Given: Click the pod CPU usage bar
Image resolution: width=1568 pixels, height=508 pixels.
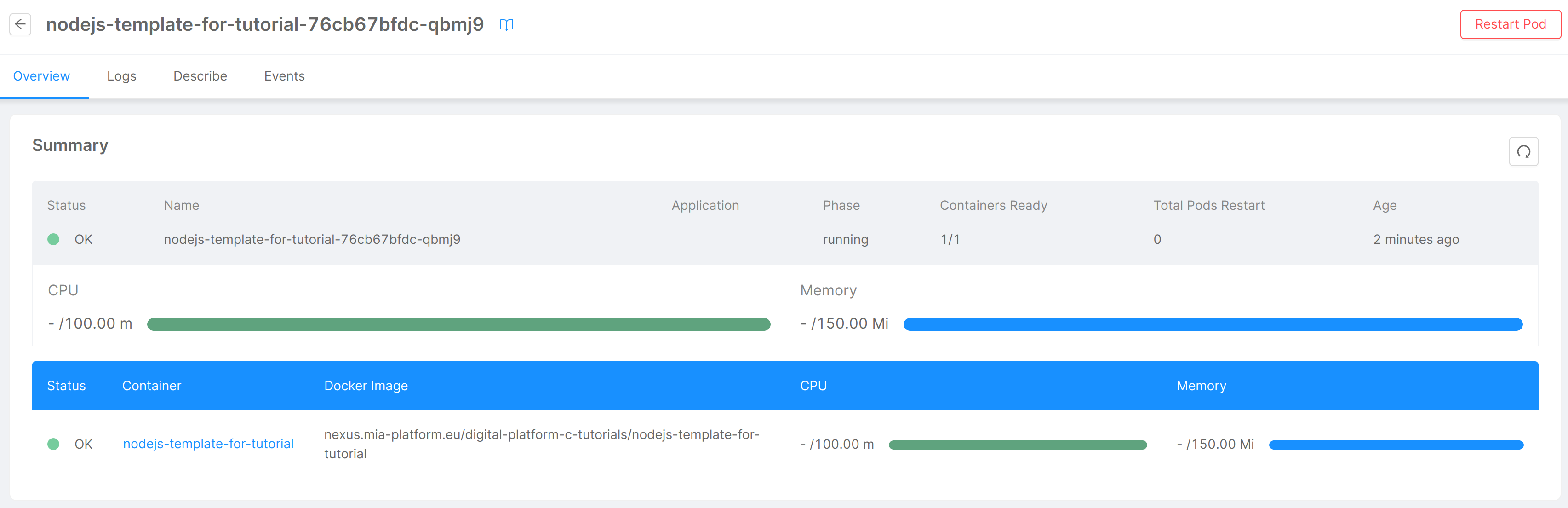Looking at the screenshot, I should tap(458, 324).
